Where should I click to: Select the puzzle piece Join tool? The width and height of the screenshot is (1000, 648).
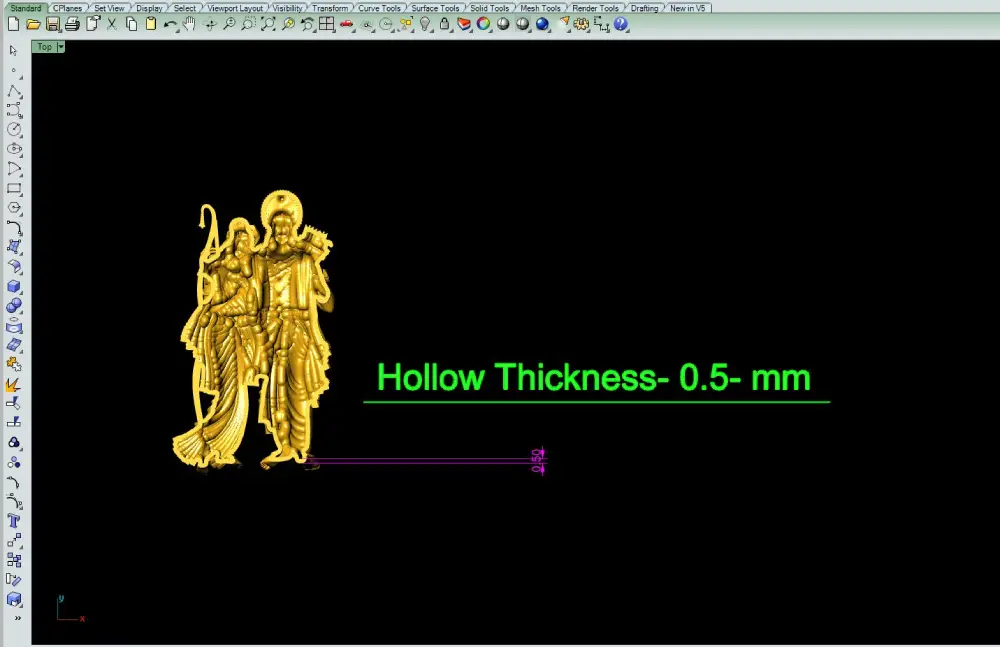coord(14,364)
